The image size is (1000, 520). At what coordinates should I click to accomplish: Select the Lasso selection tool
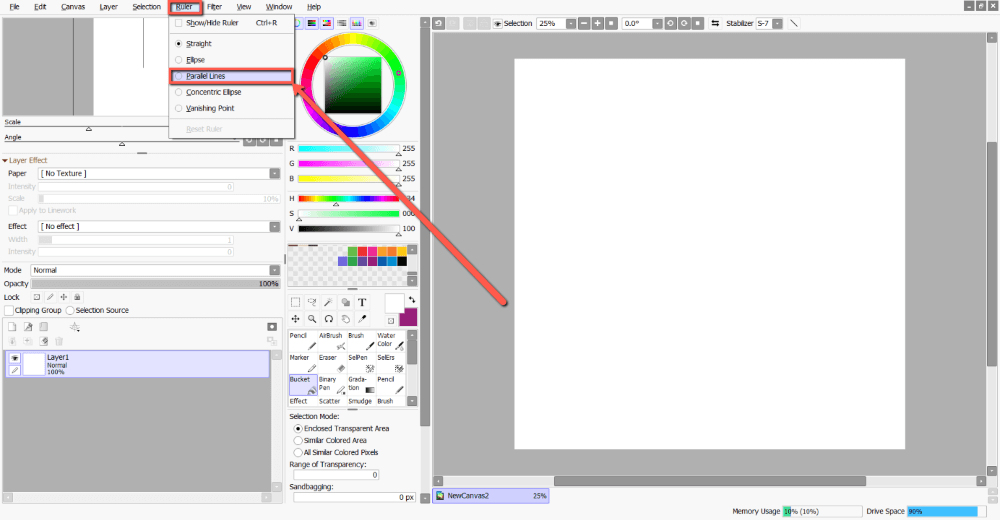point(312,302)
